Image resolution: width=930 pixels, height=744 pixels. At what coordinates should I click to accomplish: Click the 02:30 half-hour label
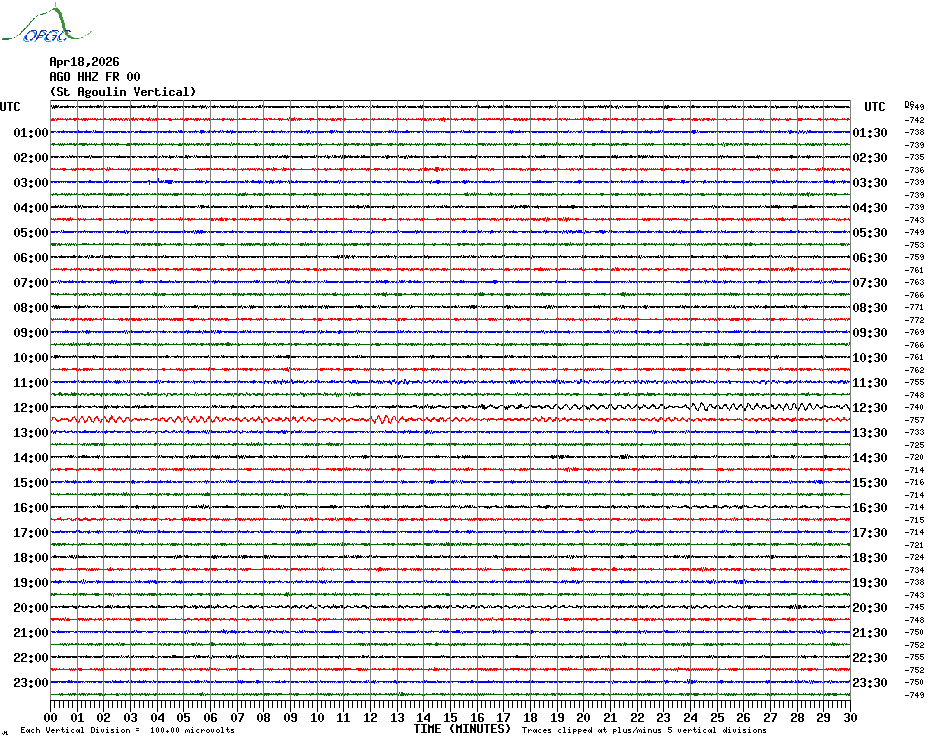coord(870,157)
